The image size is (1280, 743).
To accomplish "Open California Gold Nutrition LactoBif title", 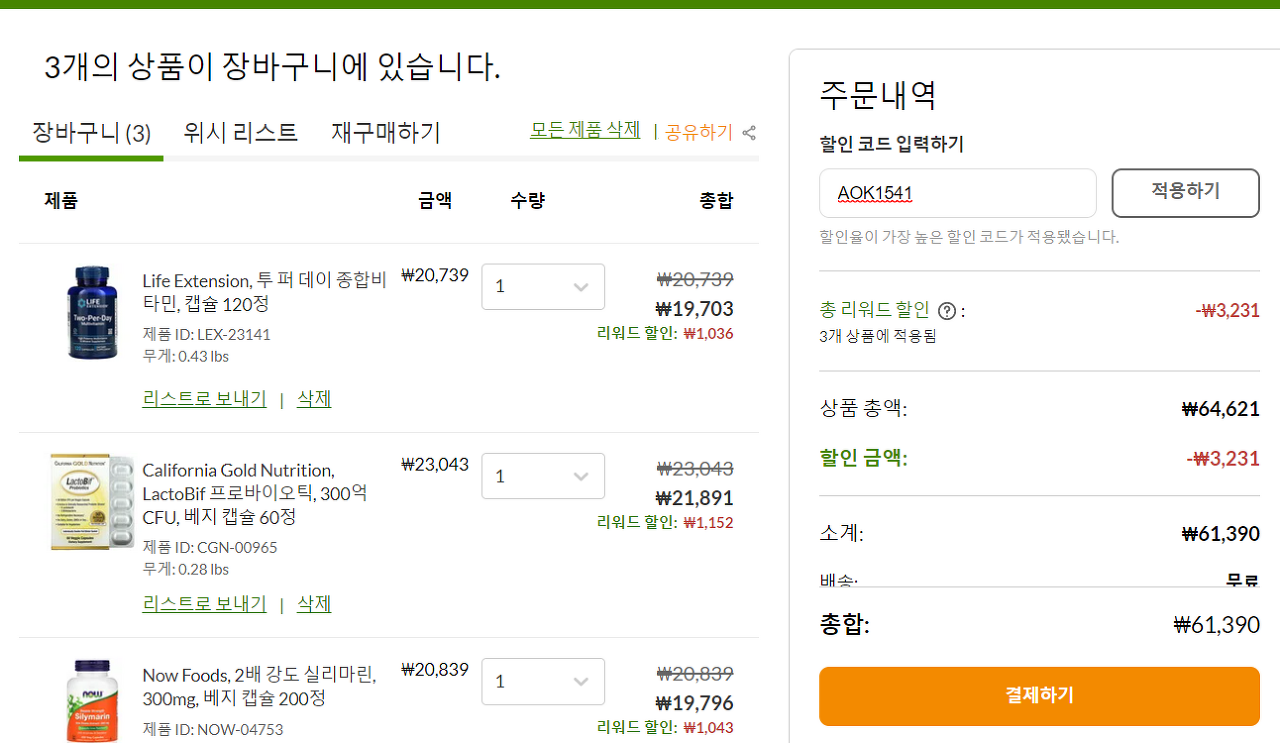I will point(256,494).
